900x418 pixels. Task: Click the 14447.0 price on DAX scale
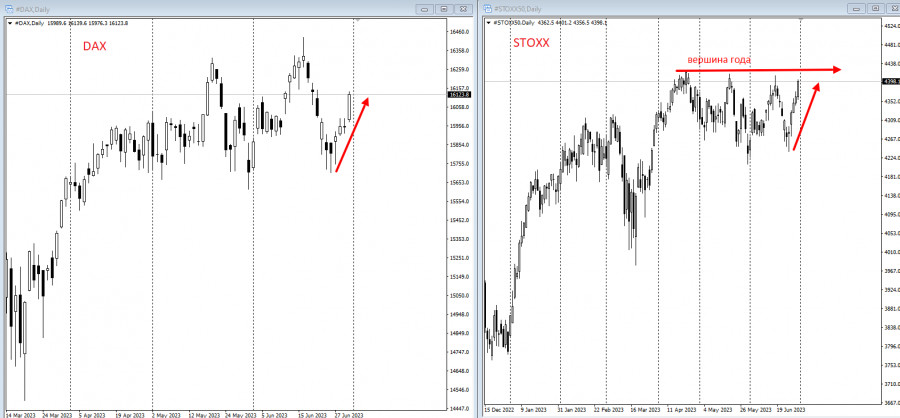(460, 409)
